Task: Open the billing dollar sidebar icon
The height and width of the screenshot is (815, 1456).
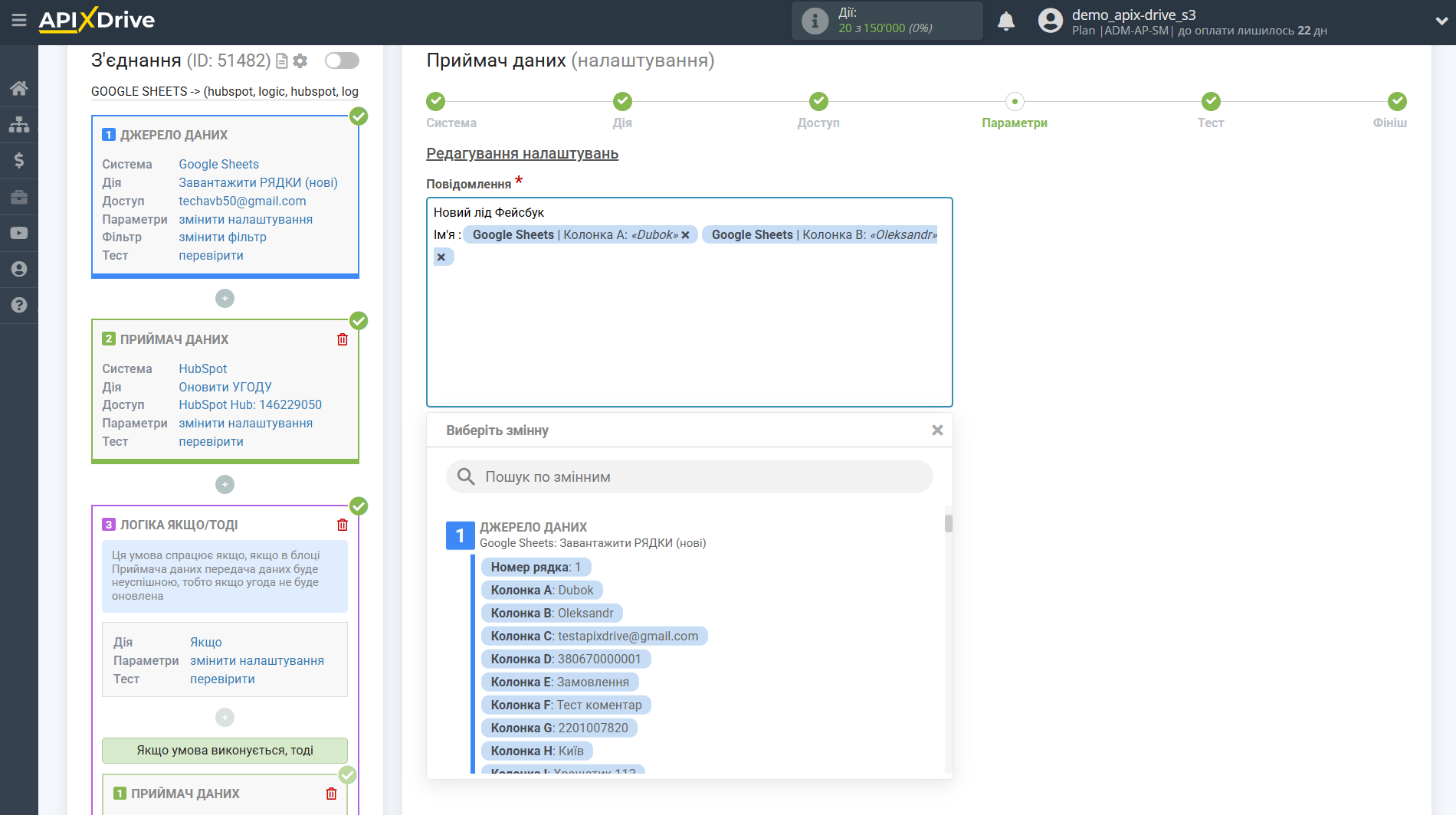Action: tap(19, 160)
